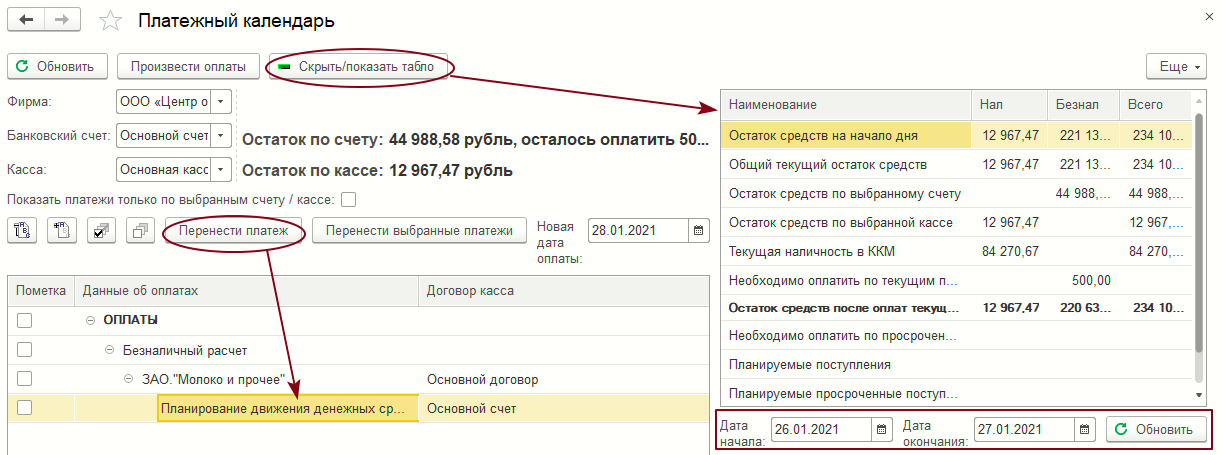Open the Фирма dropdown list

click(221, 101)
